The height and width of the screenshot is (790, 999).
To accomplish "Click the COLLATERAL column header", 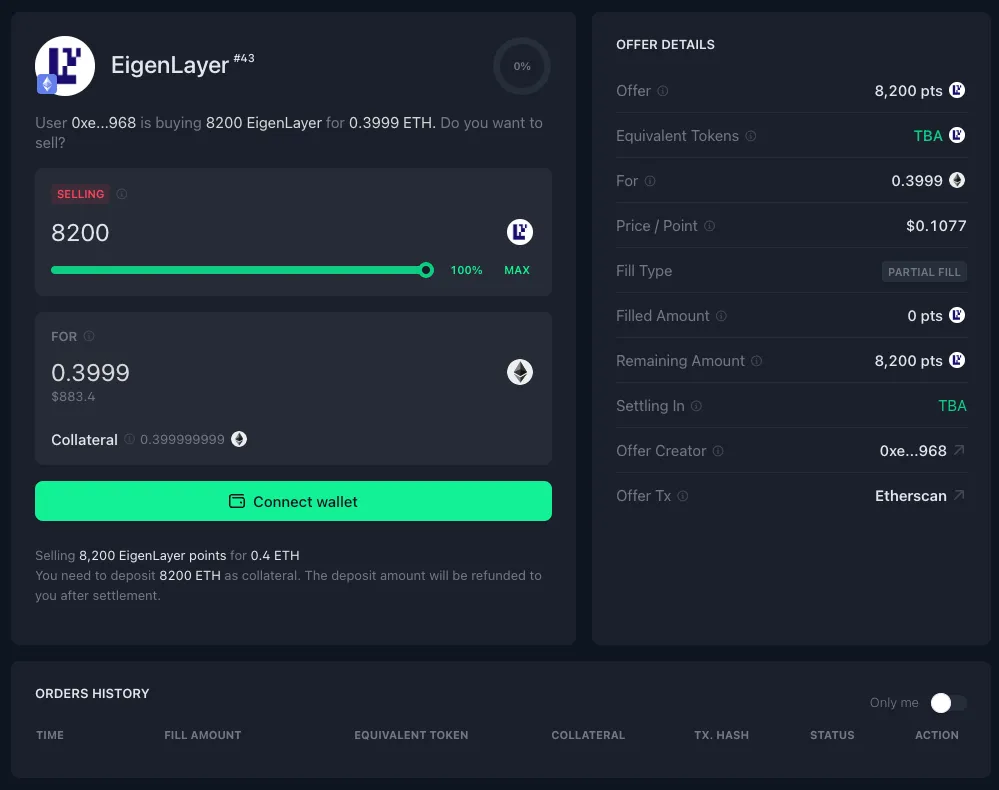I will [x=588, y=735].
